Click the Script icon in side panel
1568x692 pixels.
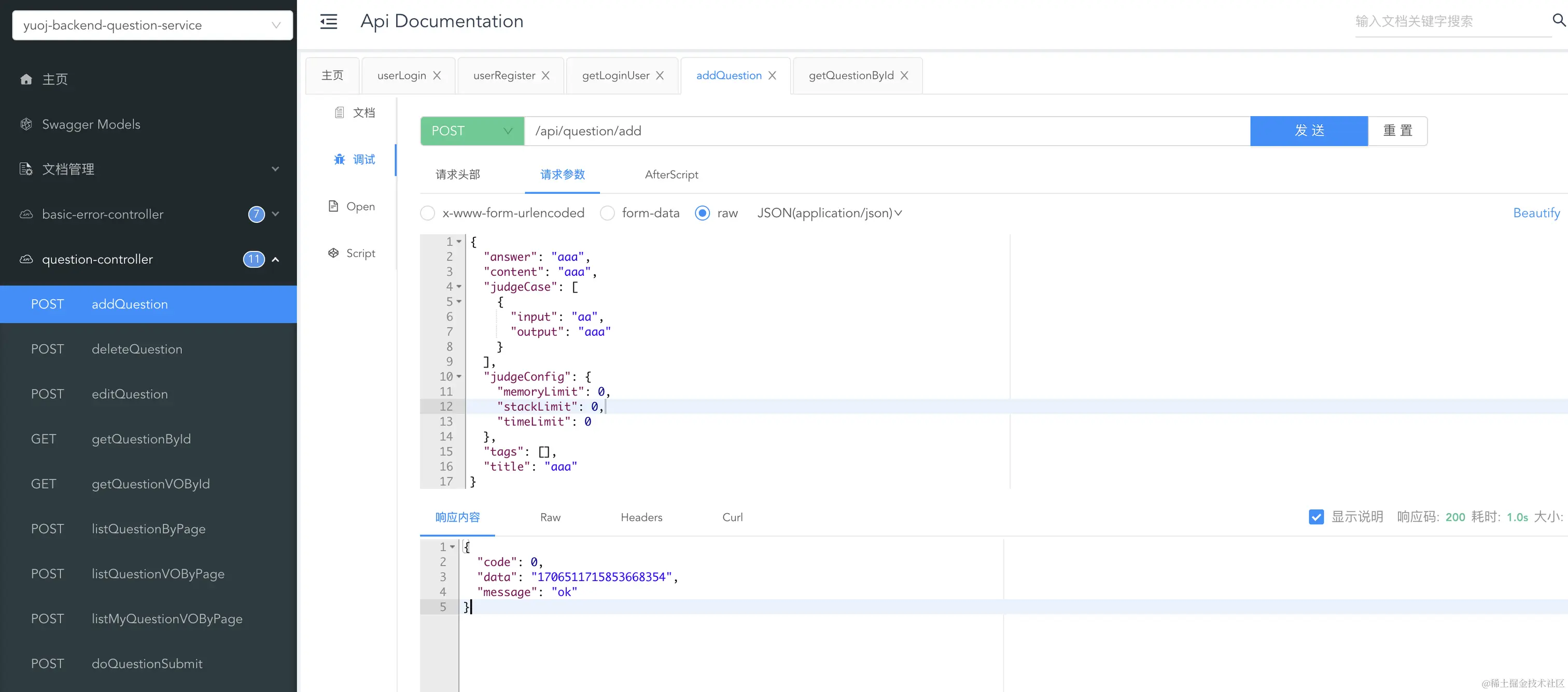pyautogui.click(x=333, y=253)
